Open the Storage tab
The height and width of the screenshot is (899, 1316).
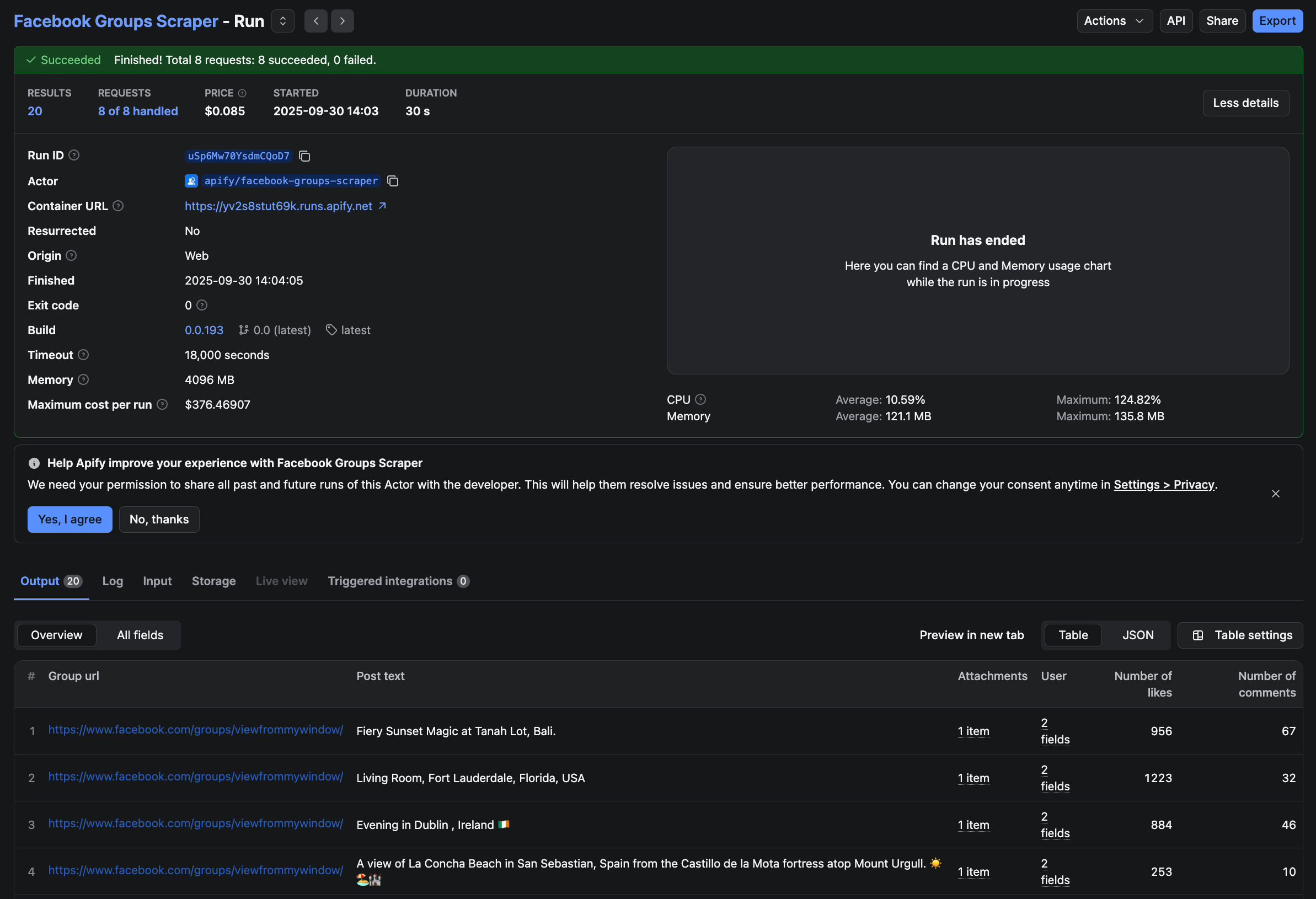click(213, 581)
